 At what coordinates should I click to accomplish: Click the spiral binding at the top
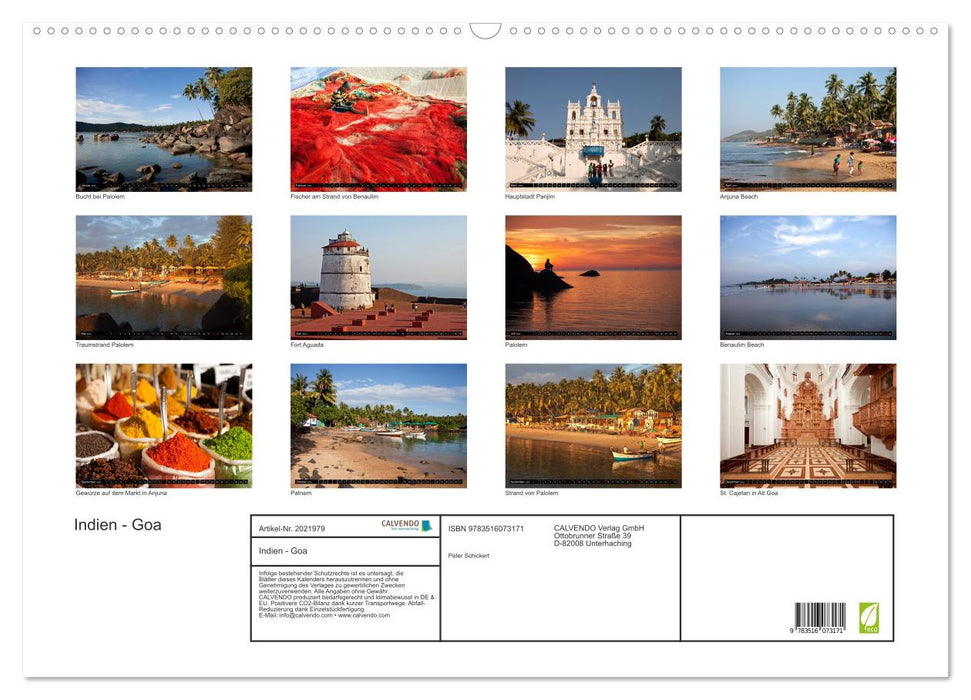click(485, 30)
